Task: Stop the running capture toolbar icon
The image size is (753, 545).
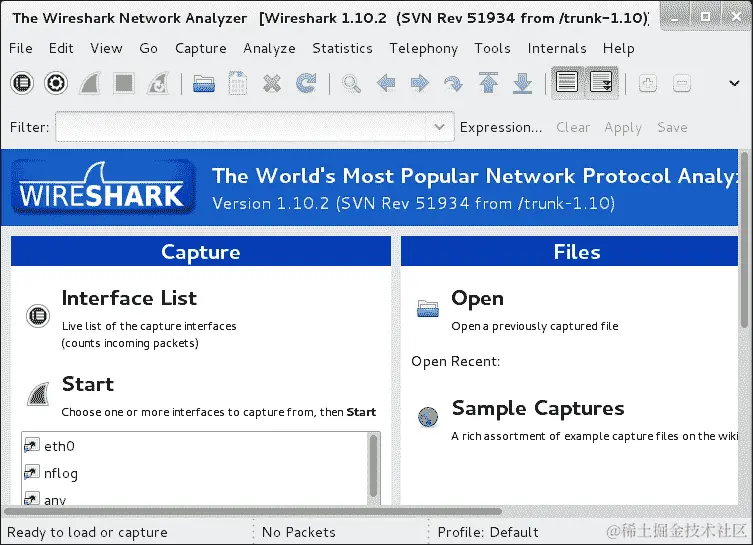Action: (x=124, y=83)
